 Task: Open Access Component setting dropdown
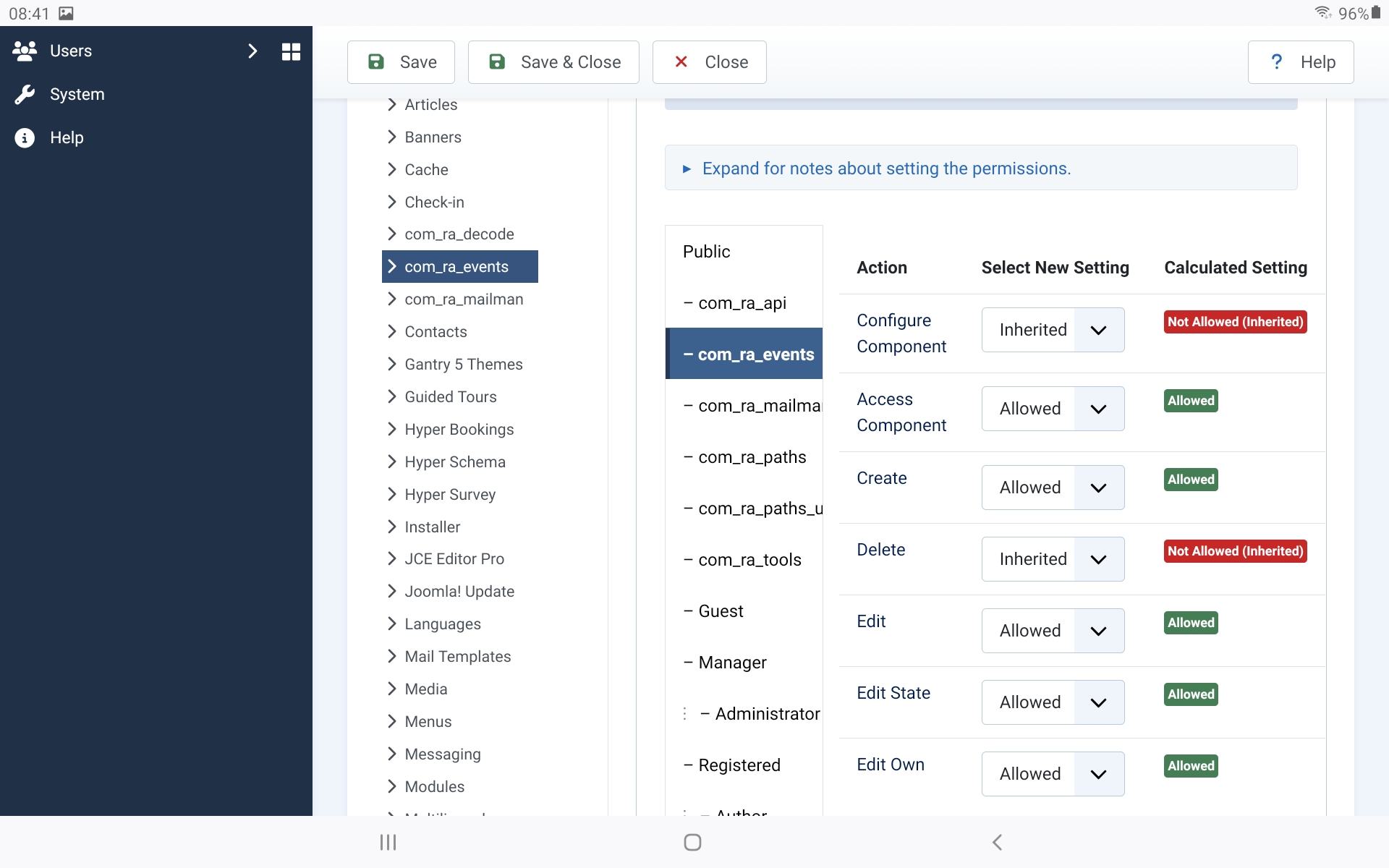pos(1053,409)
